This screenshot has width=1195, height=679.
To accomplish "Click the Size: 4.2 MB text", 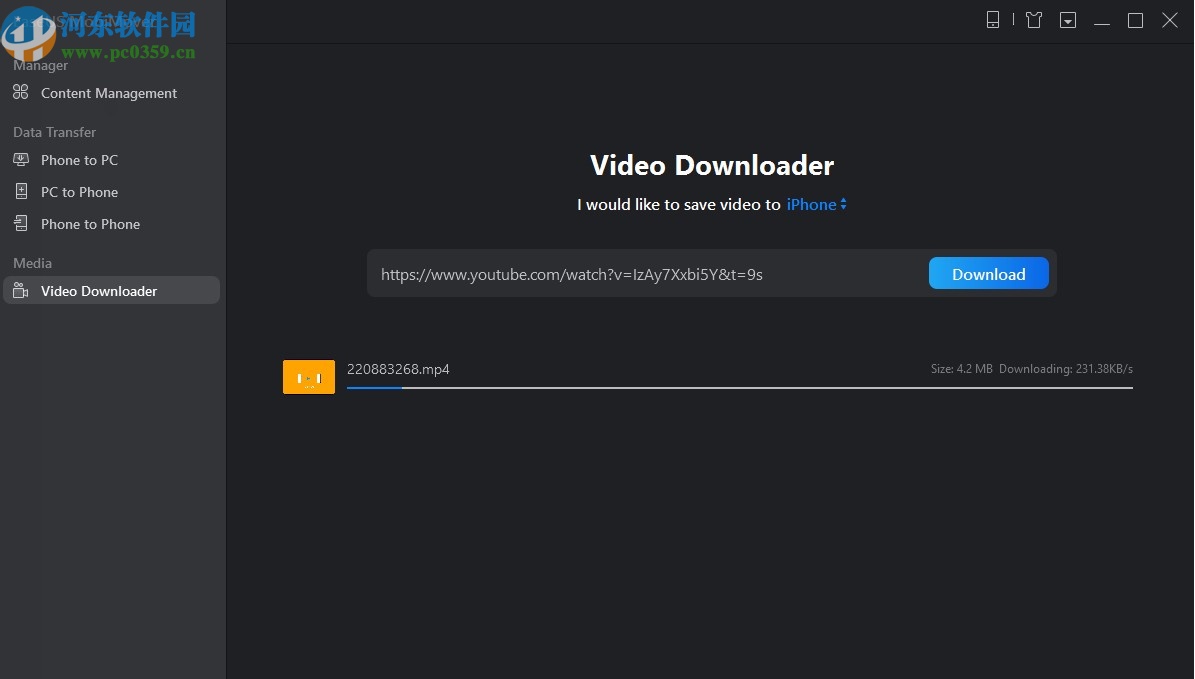I will [x=961, y=369].
